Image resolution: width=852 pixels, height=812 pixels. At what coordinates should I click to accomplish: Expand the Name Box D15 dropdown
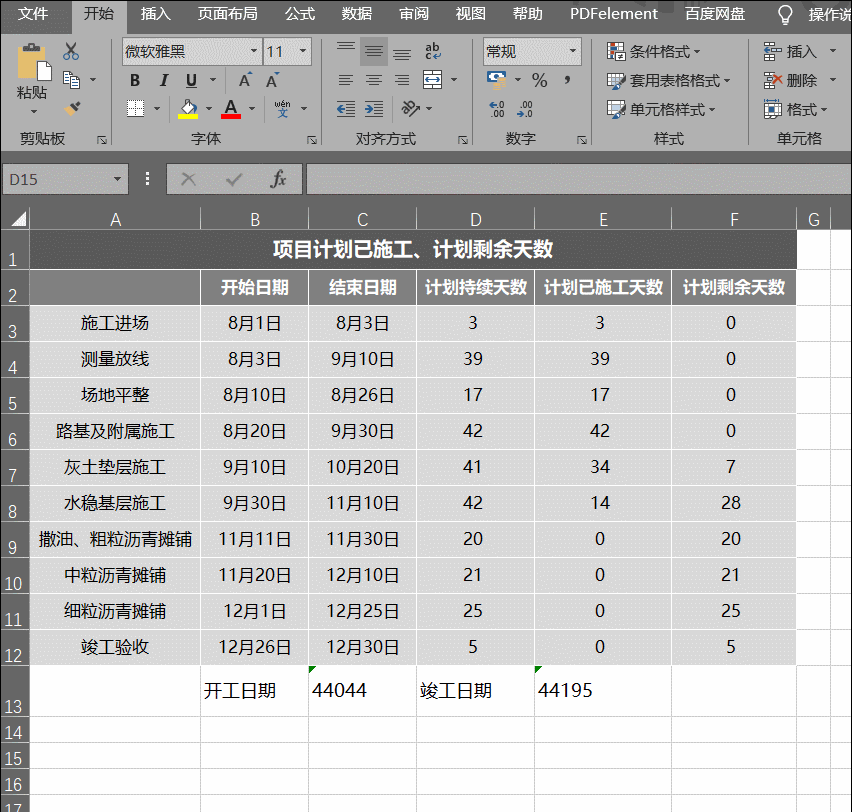point(117,179)
